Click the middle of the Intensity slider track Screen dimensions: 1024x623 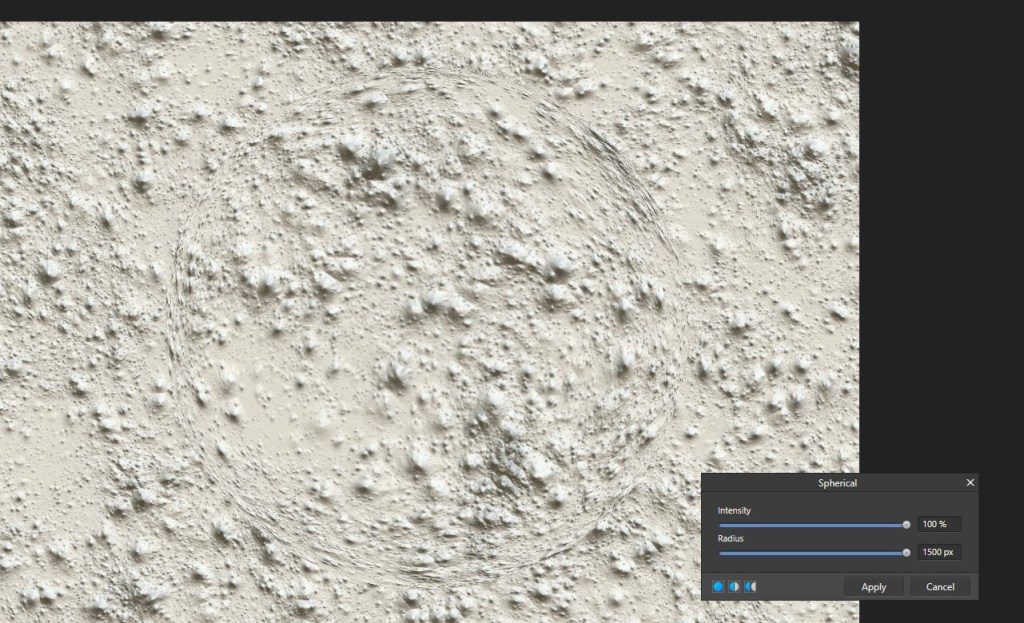812,525
